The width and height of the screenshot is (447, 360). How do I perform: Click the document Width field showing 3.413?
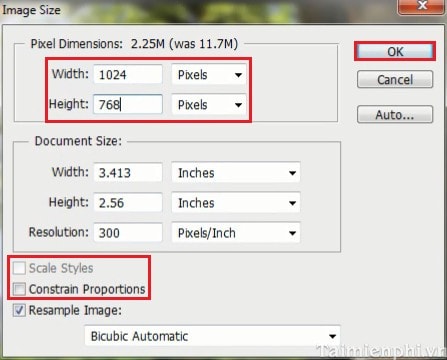point(128,173)
